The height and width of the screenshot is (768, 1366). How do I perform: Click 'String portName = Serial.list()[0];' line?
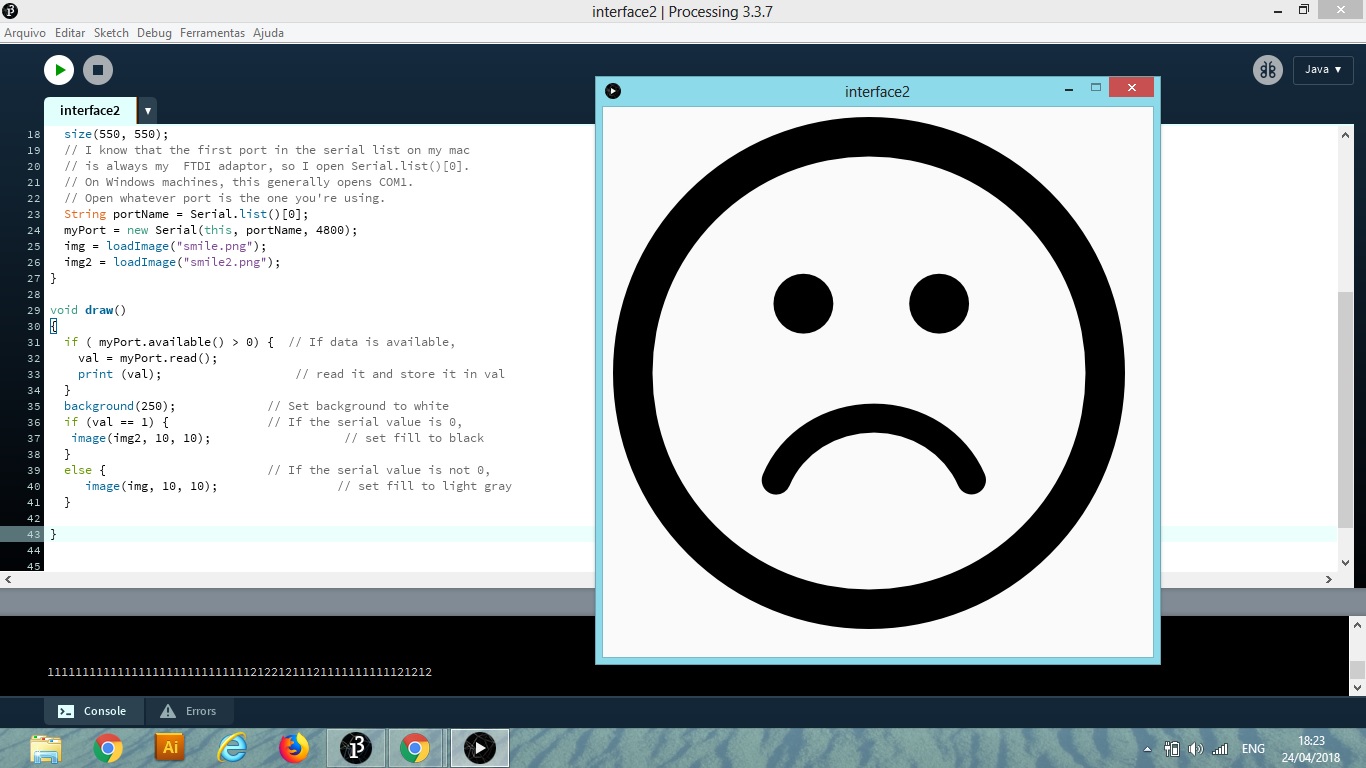pos(186,214)
